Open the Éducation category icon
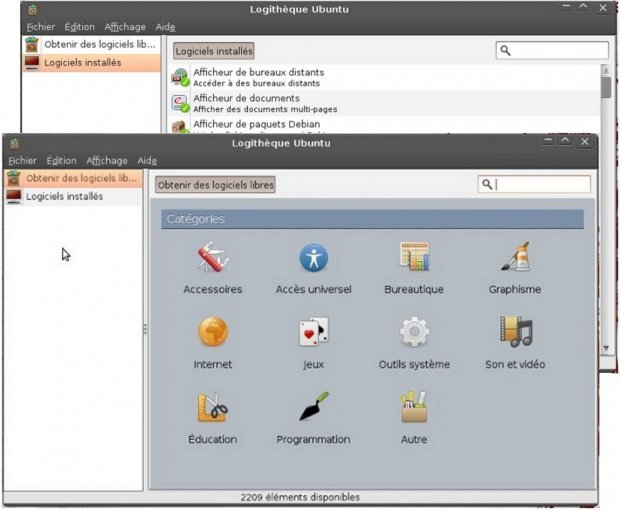Image resolution: width=620 pixels, height=510 pixels. pos(213,407)
